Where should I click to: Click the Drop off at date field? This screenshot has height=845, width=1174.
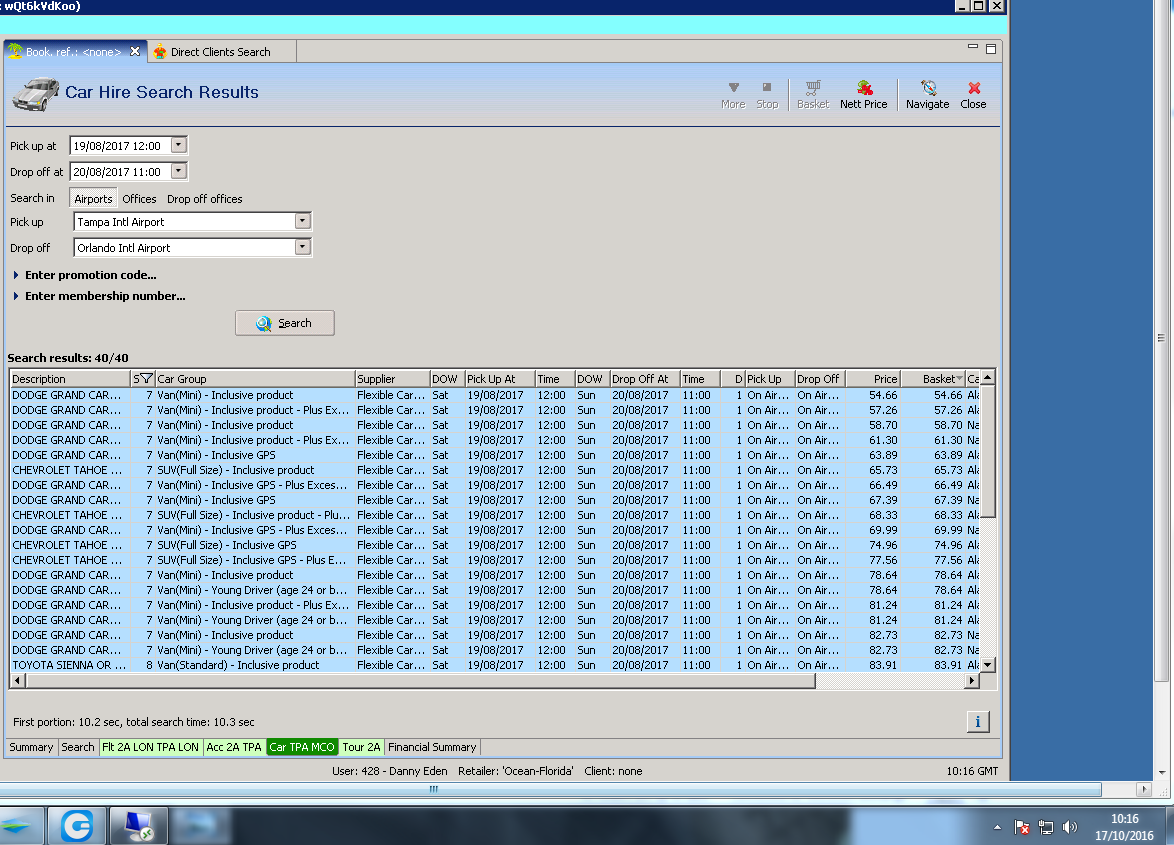[120, 171]
